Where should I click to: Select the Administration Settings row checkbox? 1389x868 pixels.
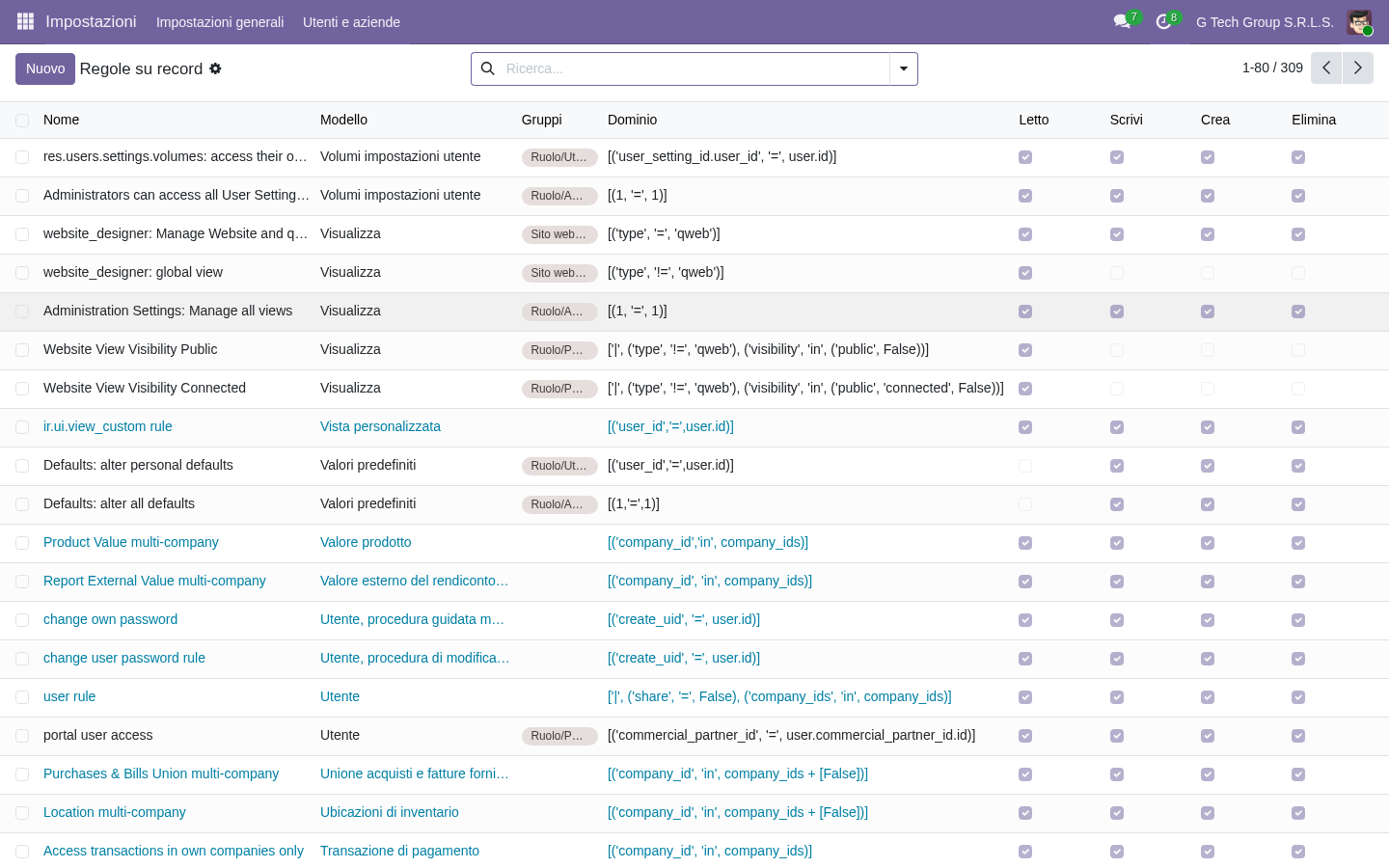click(x=22, y=312)
